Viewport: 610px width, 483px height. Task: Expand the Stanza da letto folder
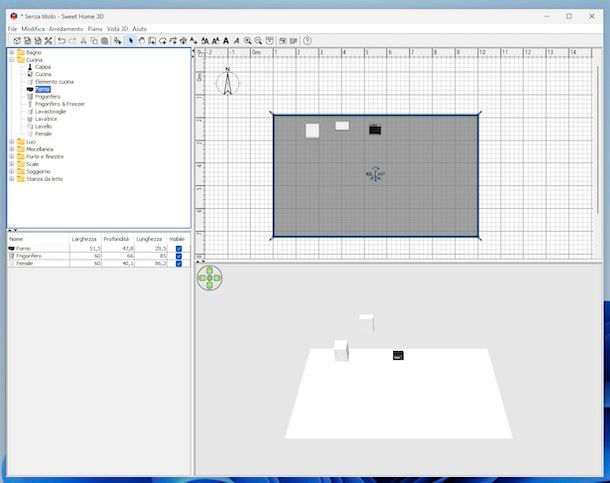click(x=12, y=179)
